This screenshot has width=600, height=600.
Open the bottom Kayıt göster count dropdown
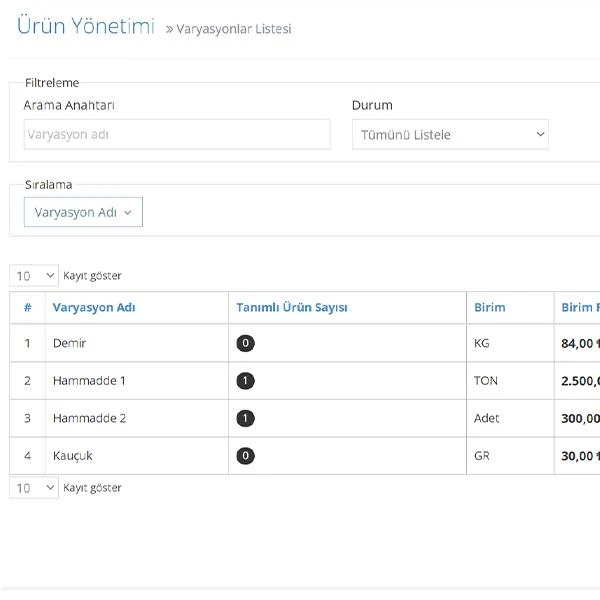pyautogui.click(x=34, y=488)
